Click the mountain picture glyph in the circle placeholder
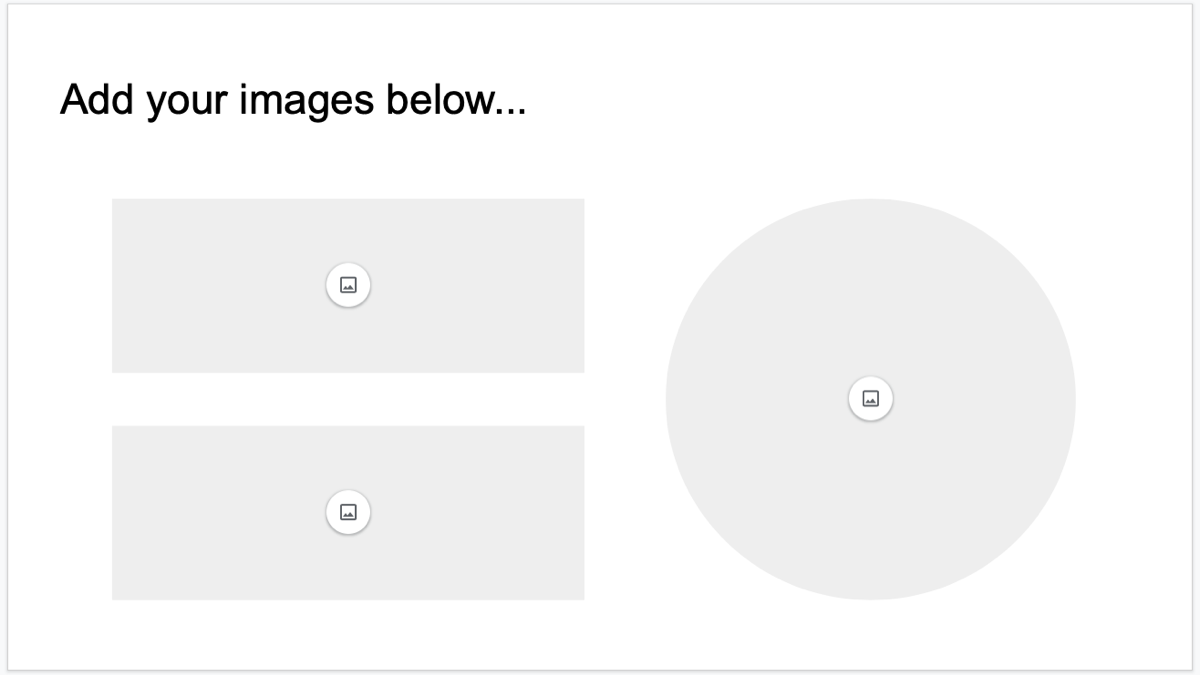 pyautogui.click(x=870, y=397)
